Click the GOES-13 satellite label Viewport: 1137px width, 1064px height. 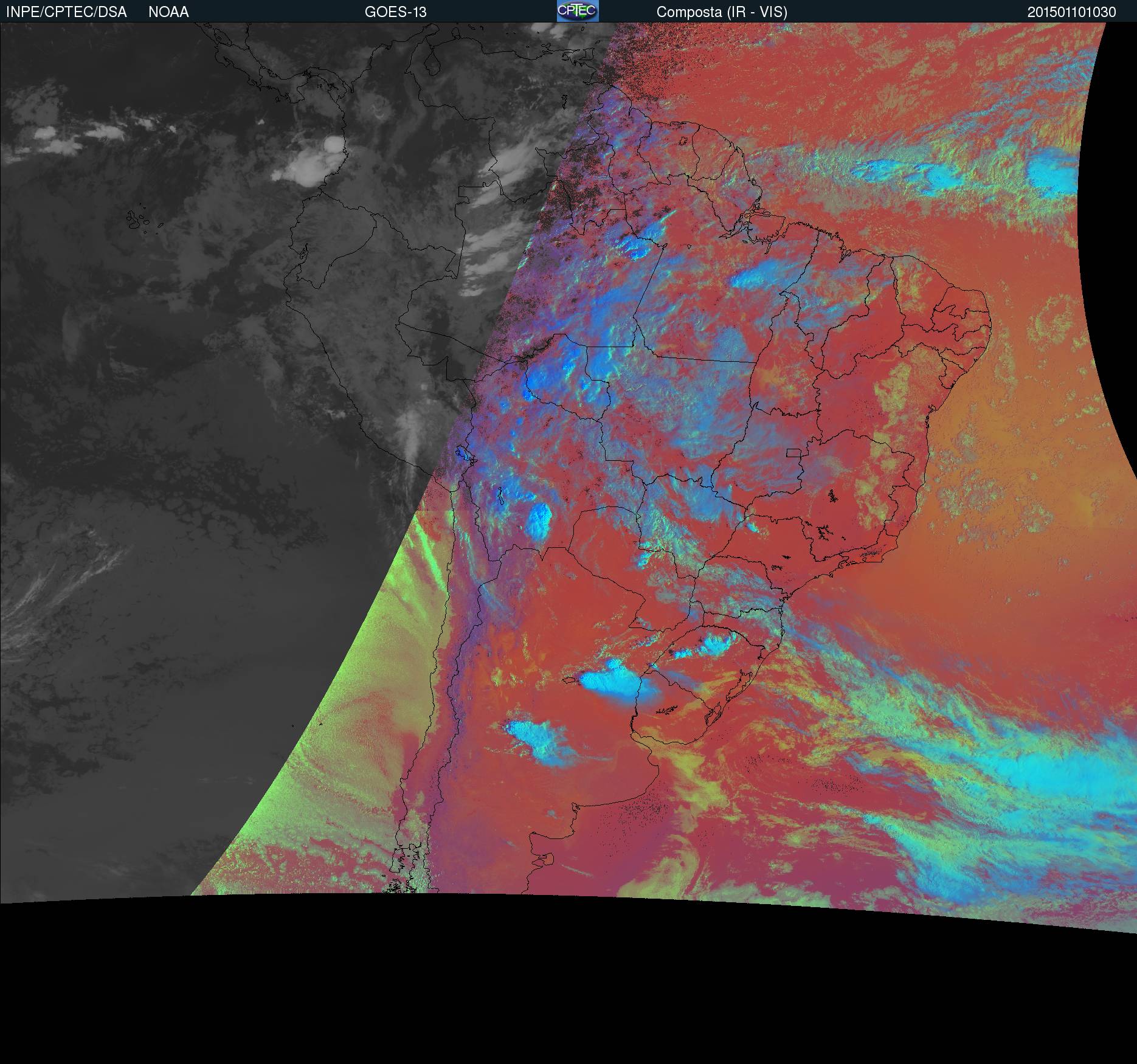(x=396, y=12)
